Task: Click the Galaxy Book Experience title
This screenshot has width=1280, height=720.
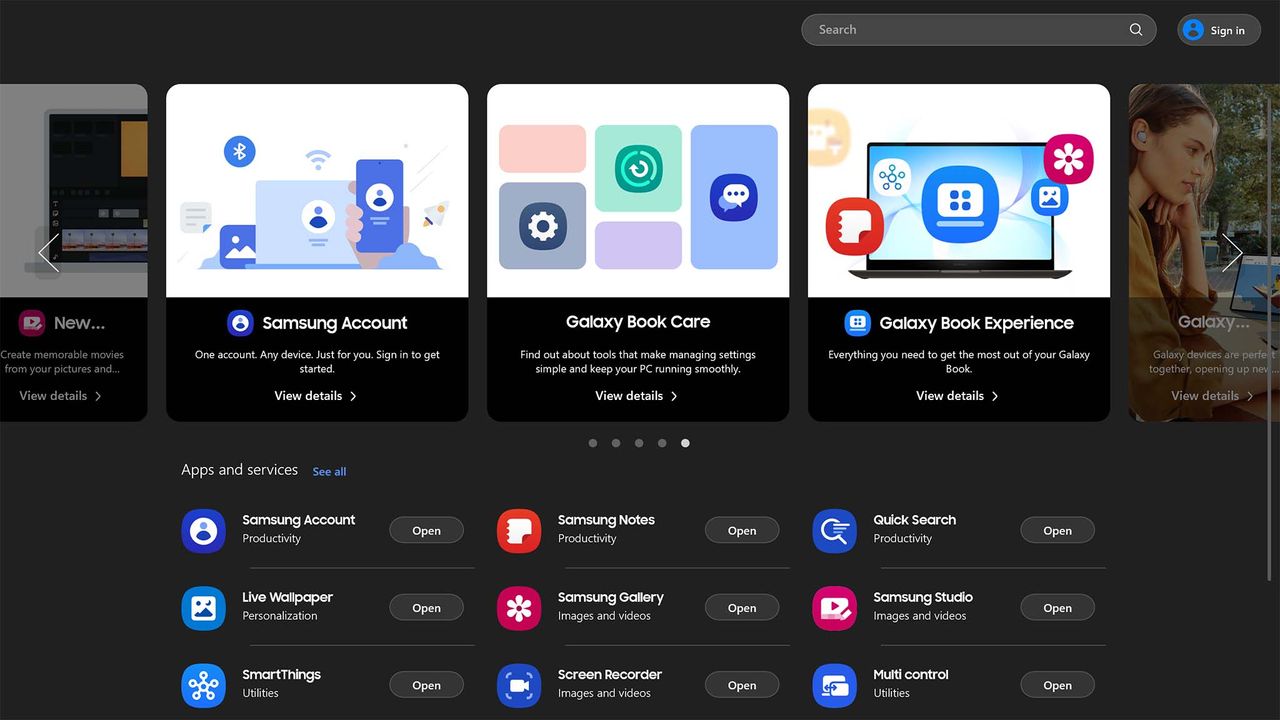Action: pyautogui.click(x=977, y=323)
